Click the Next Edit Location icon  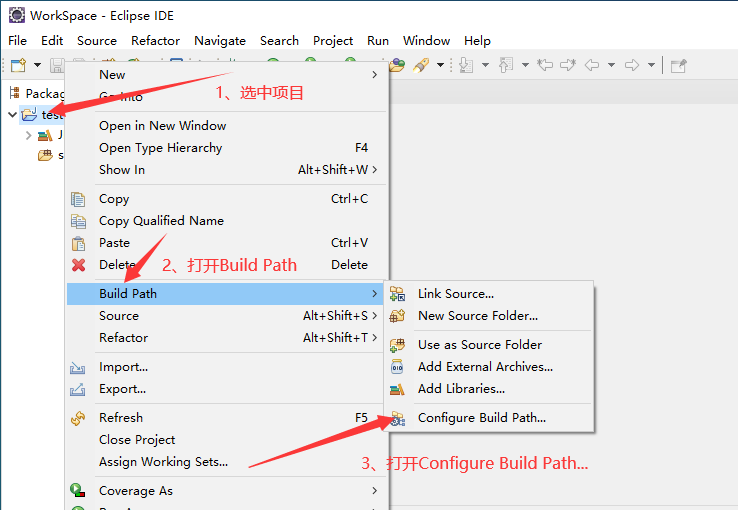coord(568,65)
